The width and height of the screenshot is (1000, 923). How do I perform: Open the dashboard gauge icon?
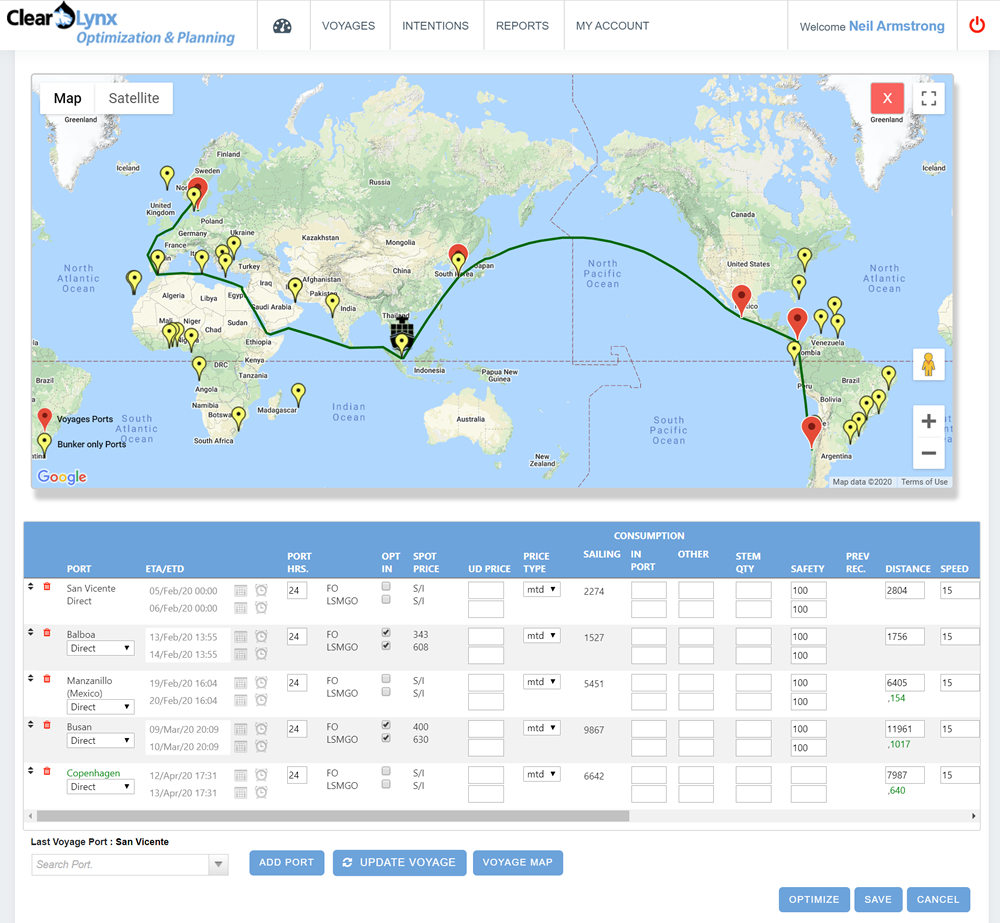(x=282, y=26)
